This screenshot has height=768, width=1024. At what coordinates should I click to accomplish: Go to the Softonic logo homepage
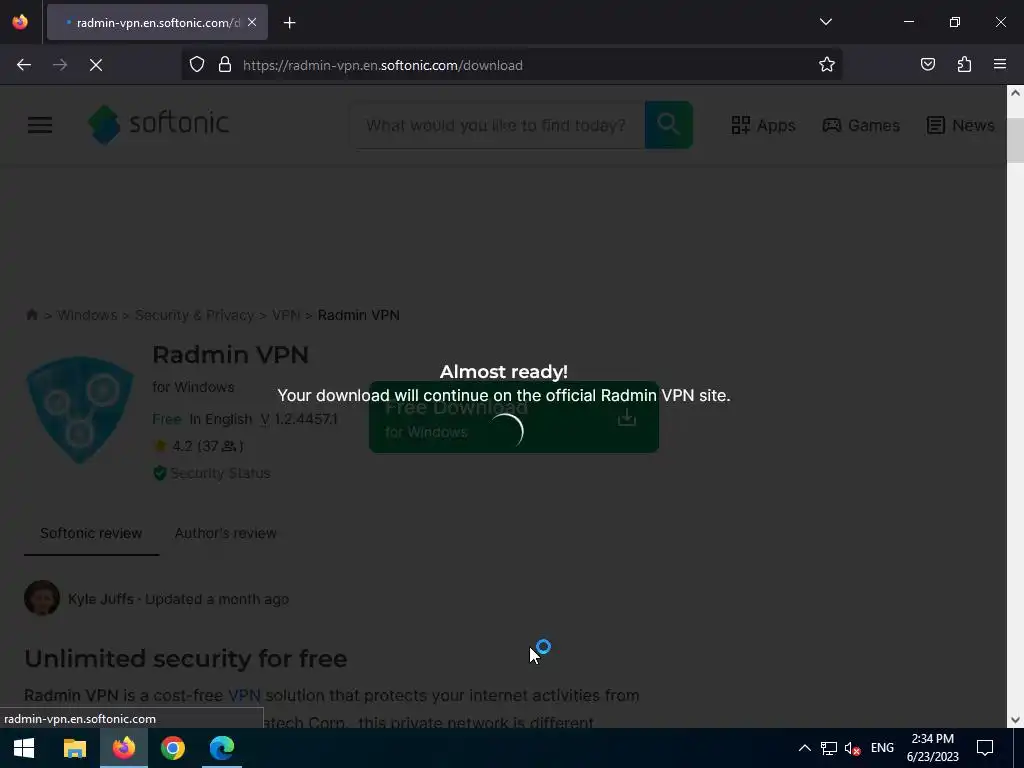[159, 124]
